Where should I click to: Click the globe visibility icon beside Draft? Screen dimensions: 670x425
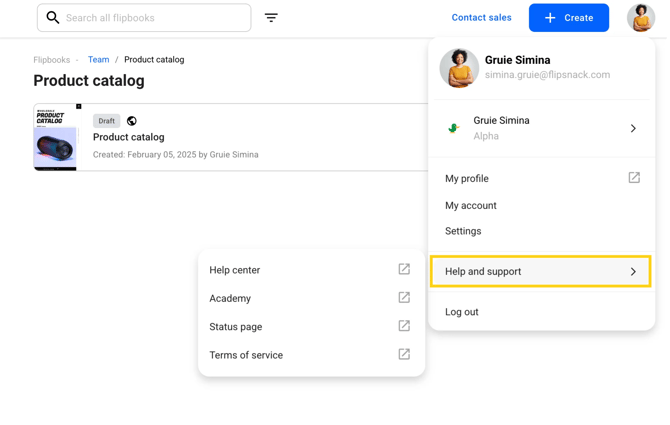pyautogui.click(x=132, y=121)
